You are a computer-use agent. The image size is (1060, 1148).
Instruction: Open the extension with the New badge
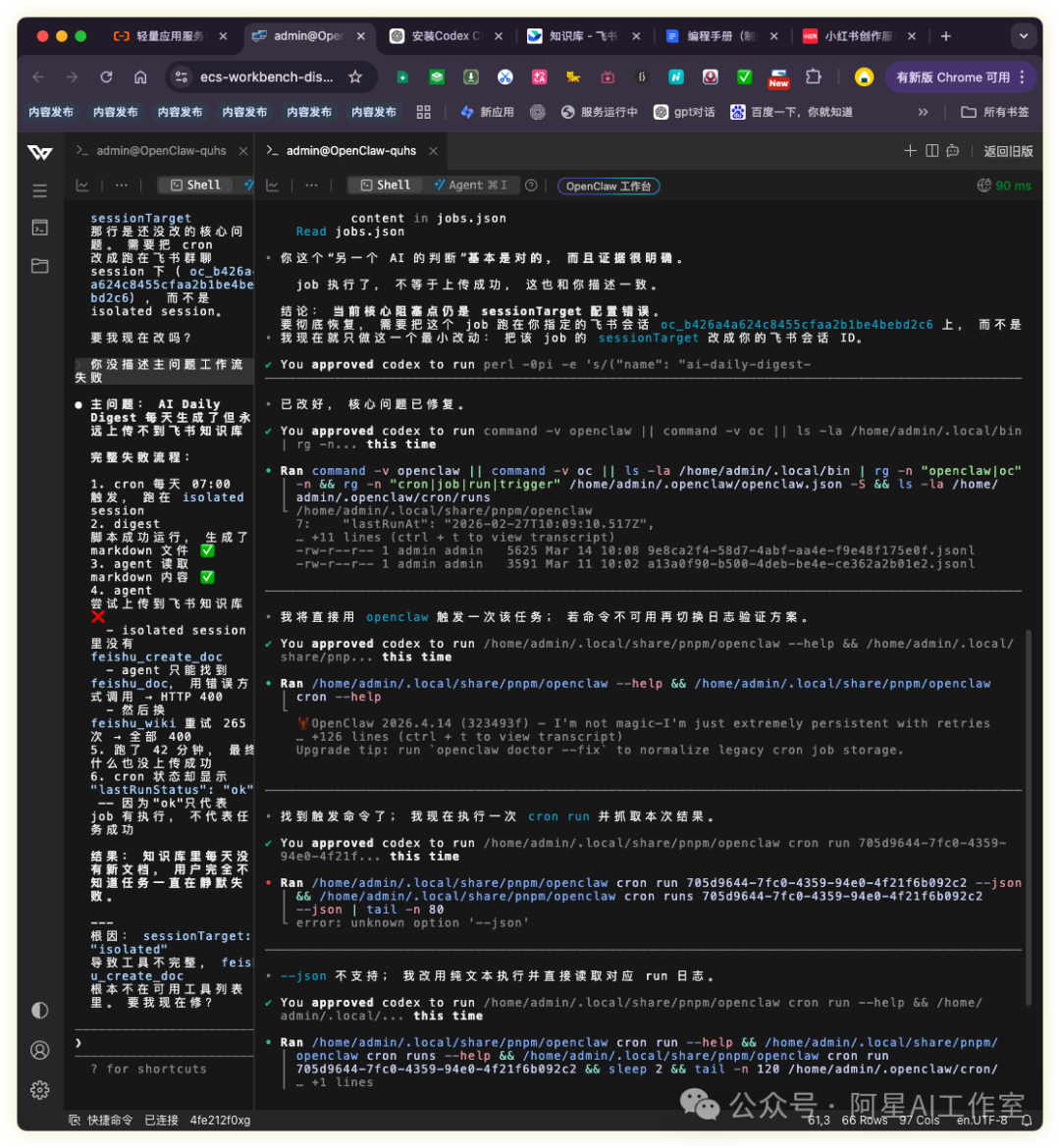pyautogui.click(x=778, y=78)
